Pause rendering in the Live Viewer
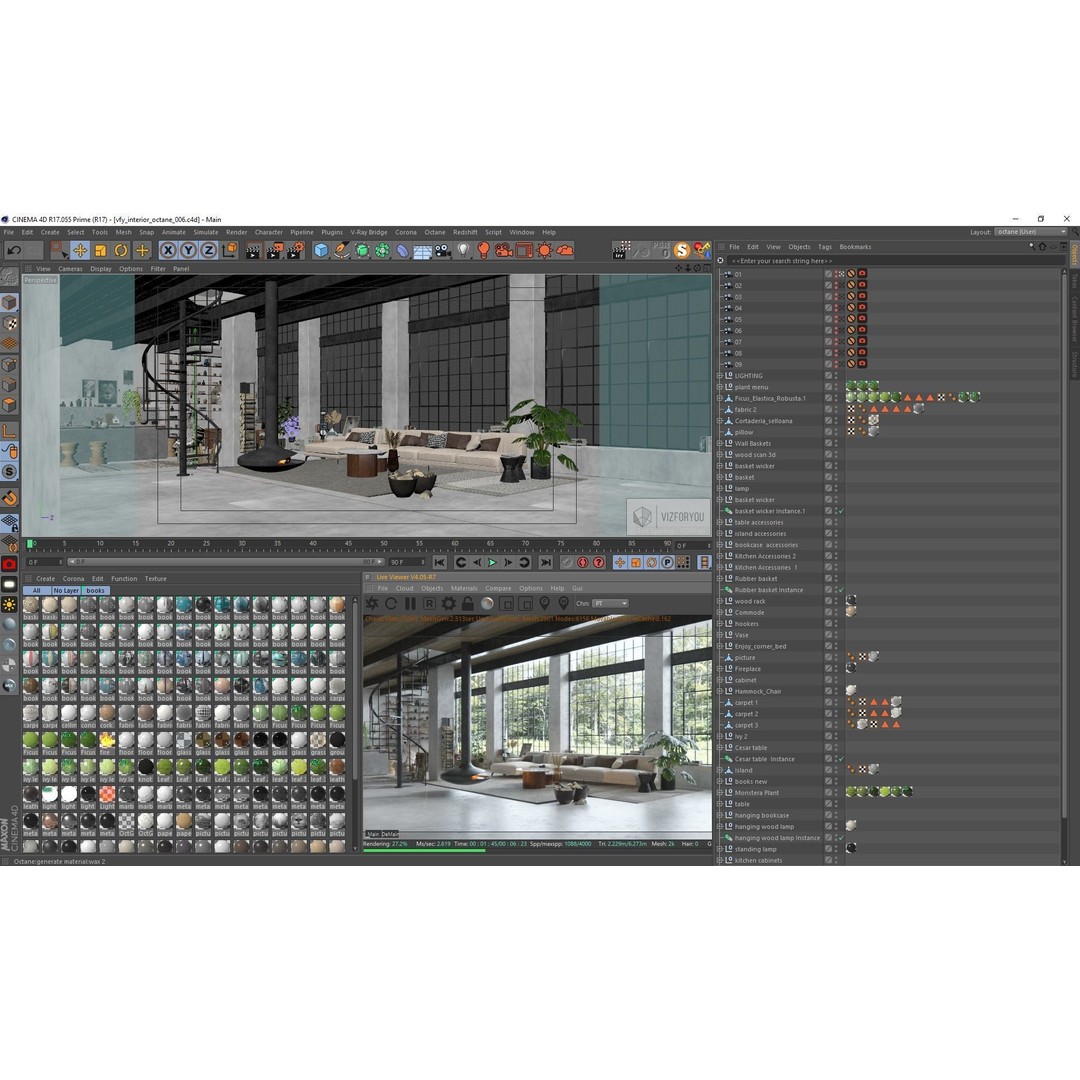 [410, 604]
